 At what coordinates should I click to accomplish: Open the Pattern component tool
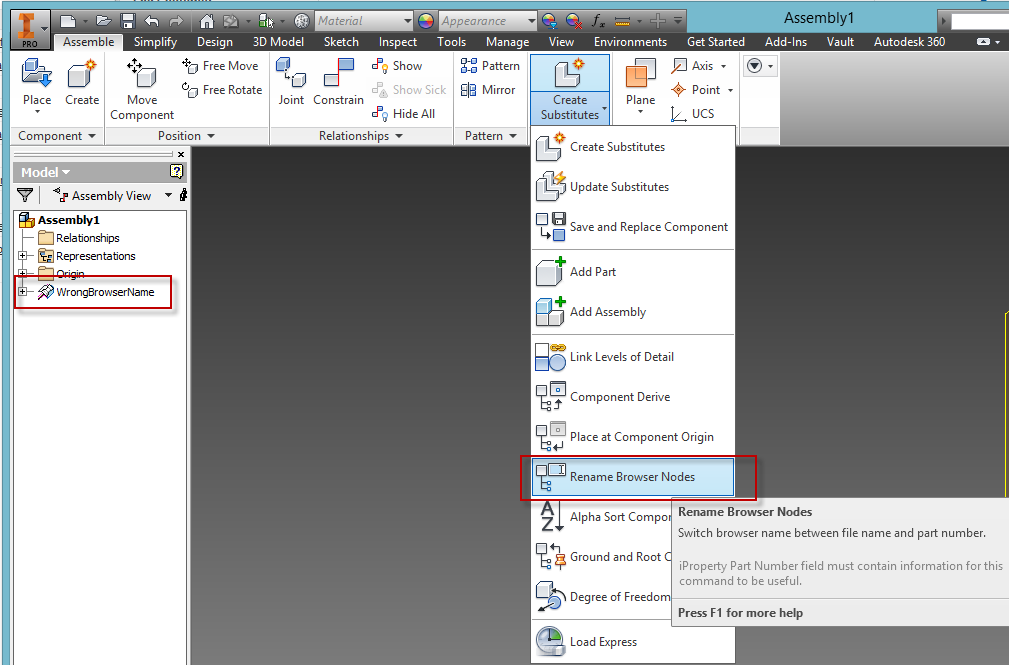[x=490, y=65]
